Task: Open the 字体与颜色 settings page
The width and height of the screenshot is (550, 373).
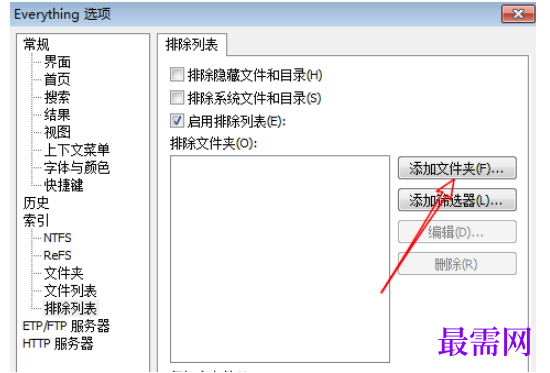Action: 77,168
